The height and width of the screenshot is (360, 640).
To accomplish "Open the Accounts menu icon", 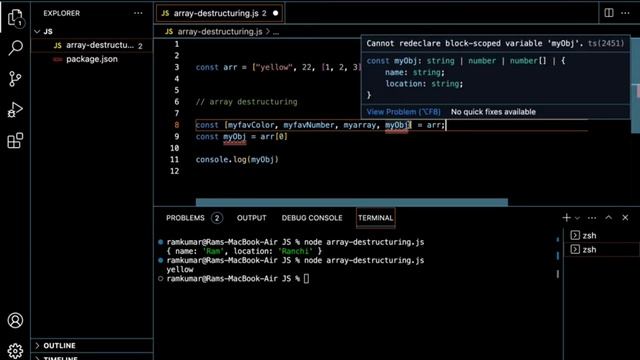I will tap(15, 320).
